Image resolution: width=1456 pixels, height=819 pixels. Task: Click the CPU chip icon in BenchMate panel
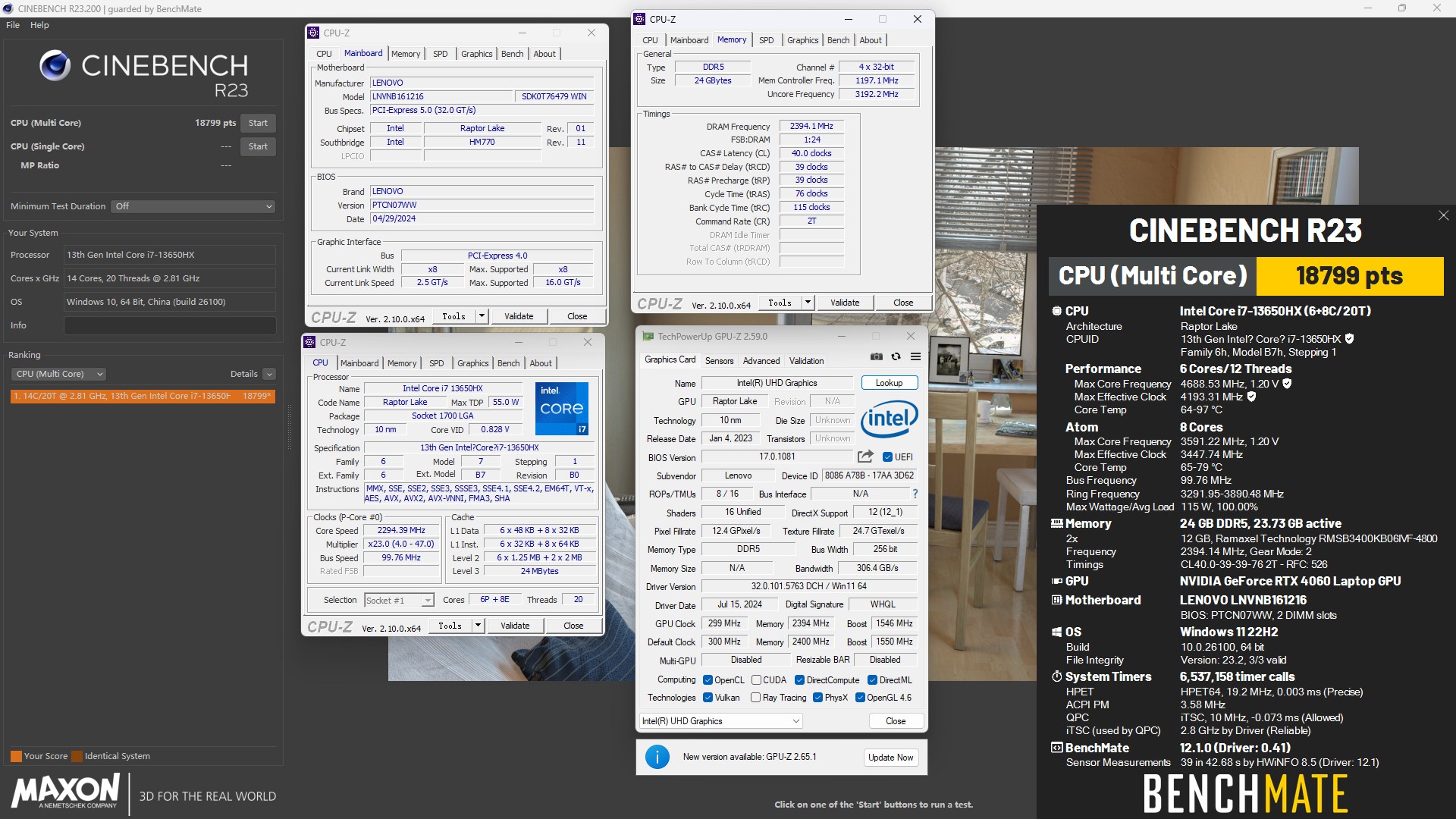point(1056,311)
